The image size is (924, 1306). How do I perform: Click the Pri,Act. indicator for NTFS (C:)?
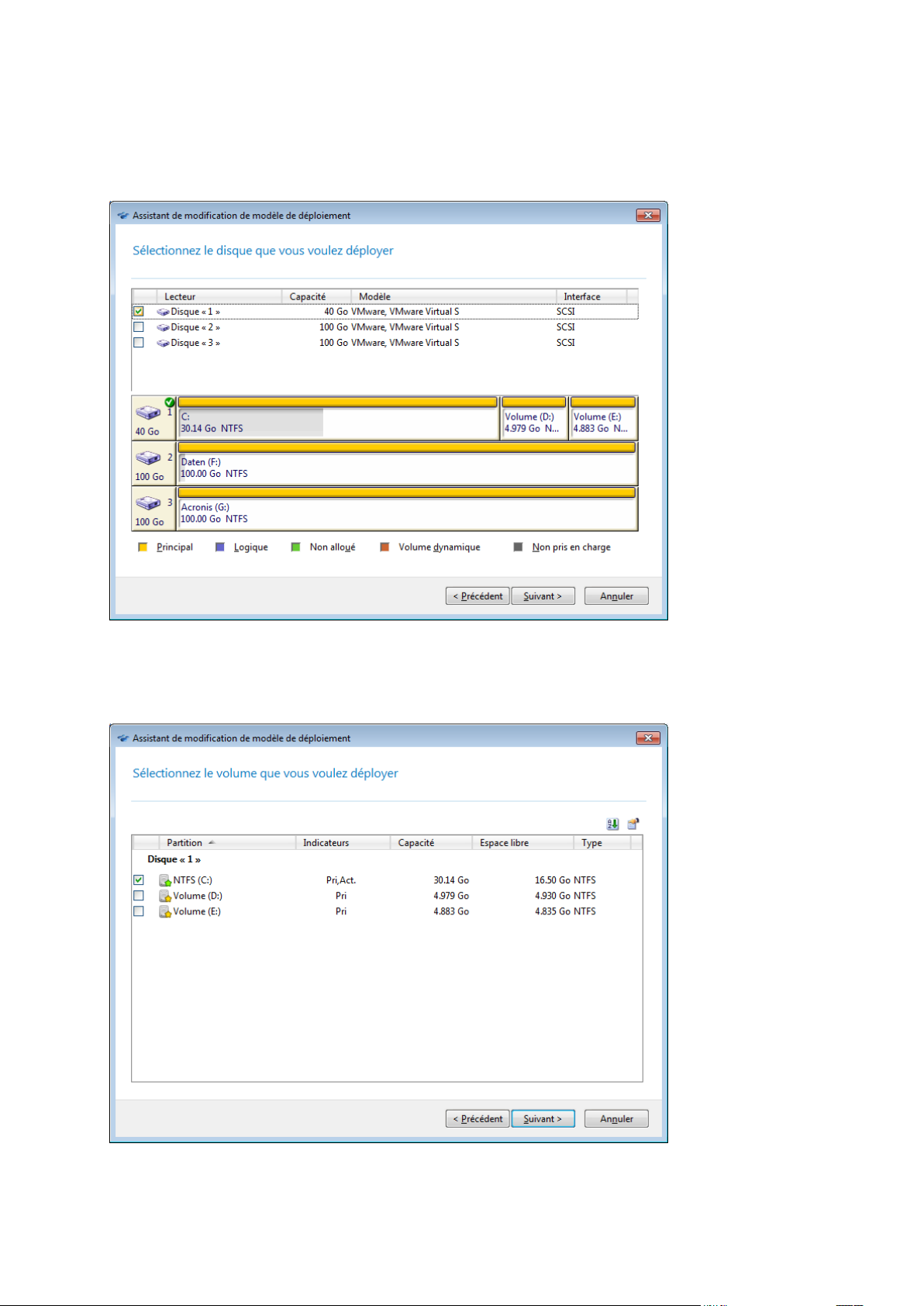[x=341, y=880]
